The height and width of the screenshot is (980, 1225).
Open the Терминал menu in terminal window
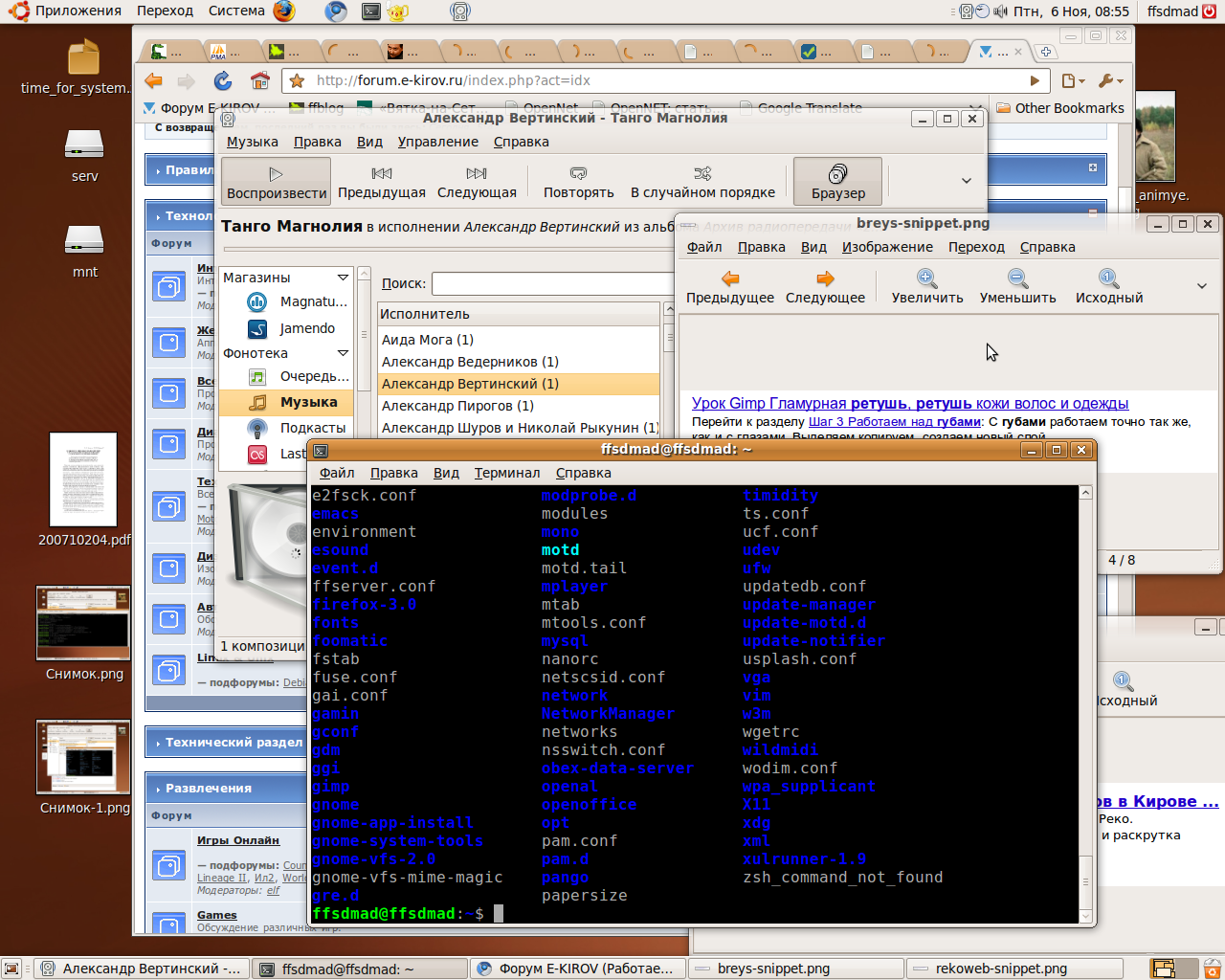pos(506,473)
